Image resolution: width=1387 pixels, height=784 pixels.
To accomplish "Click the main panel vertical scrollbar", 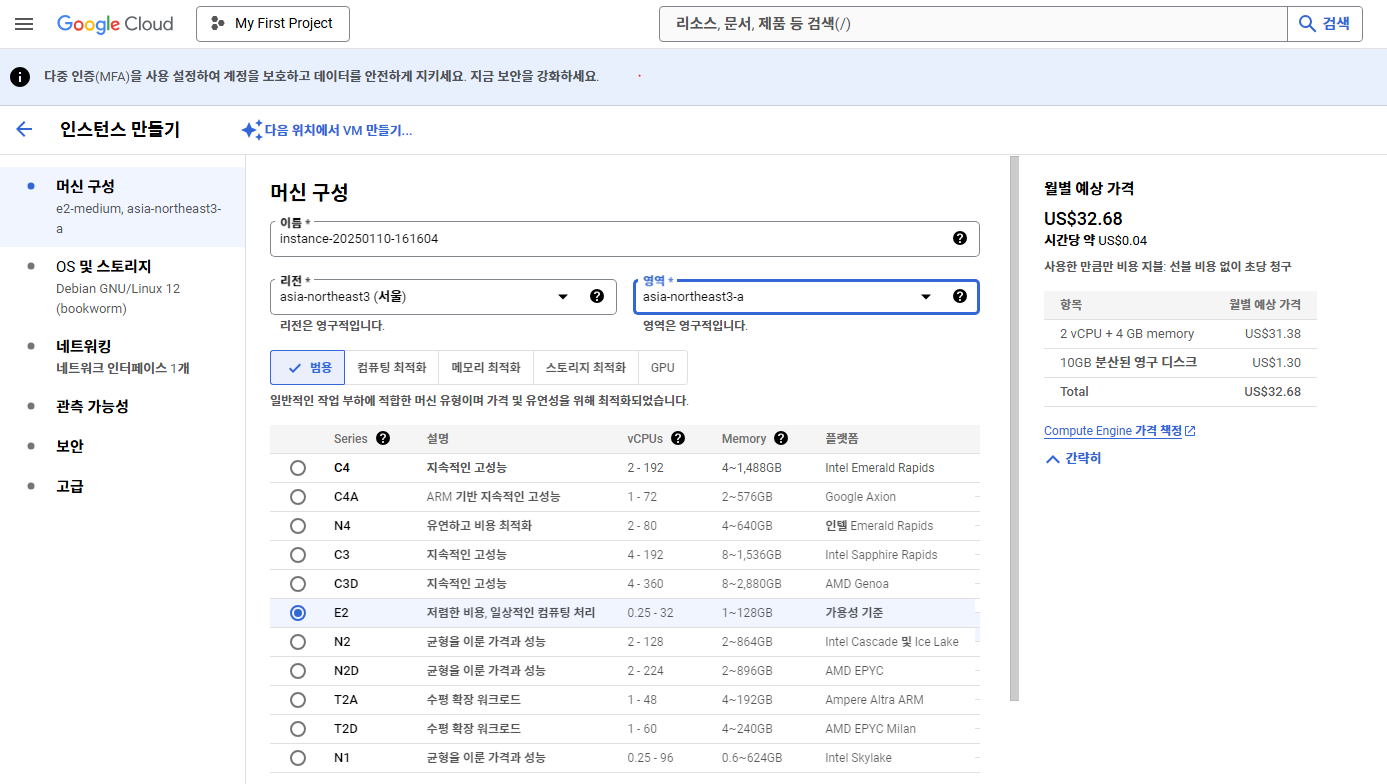I will 1014,428.
